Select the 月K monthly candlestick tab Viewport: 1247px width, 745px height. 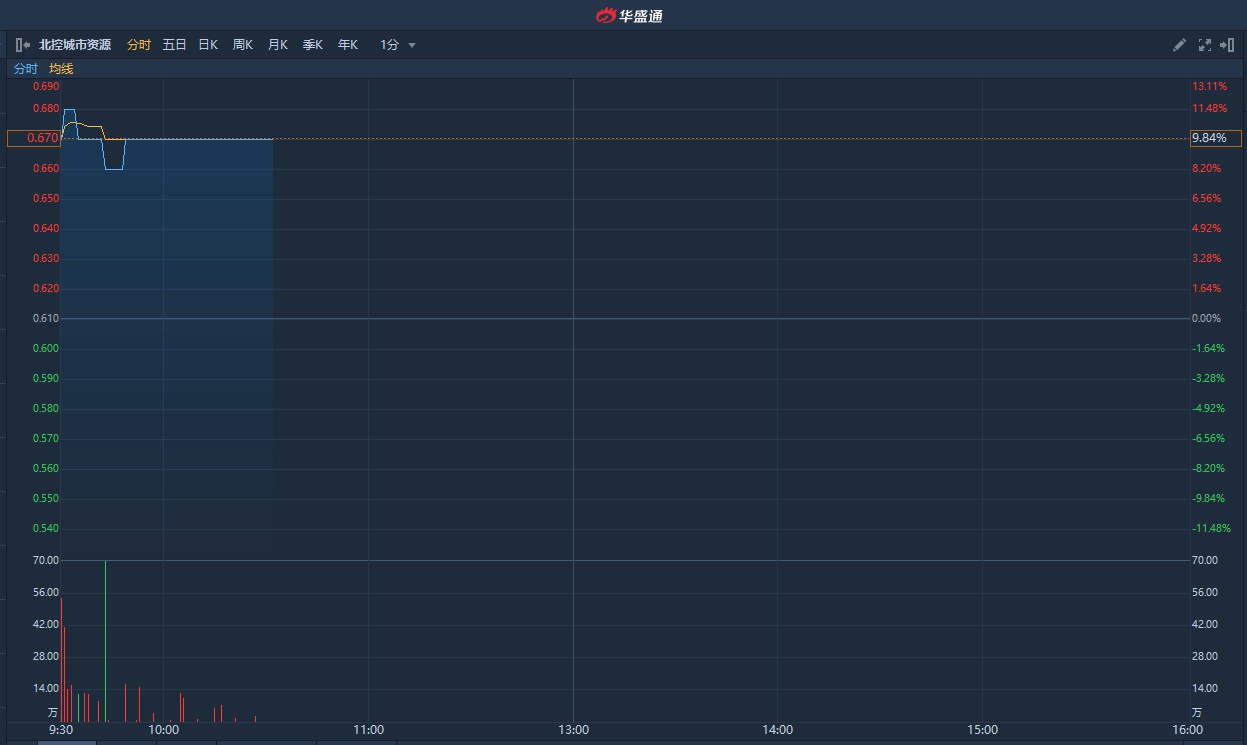pos(278,45)
